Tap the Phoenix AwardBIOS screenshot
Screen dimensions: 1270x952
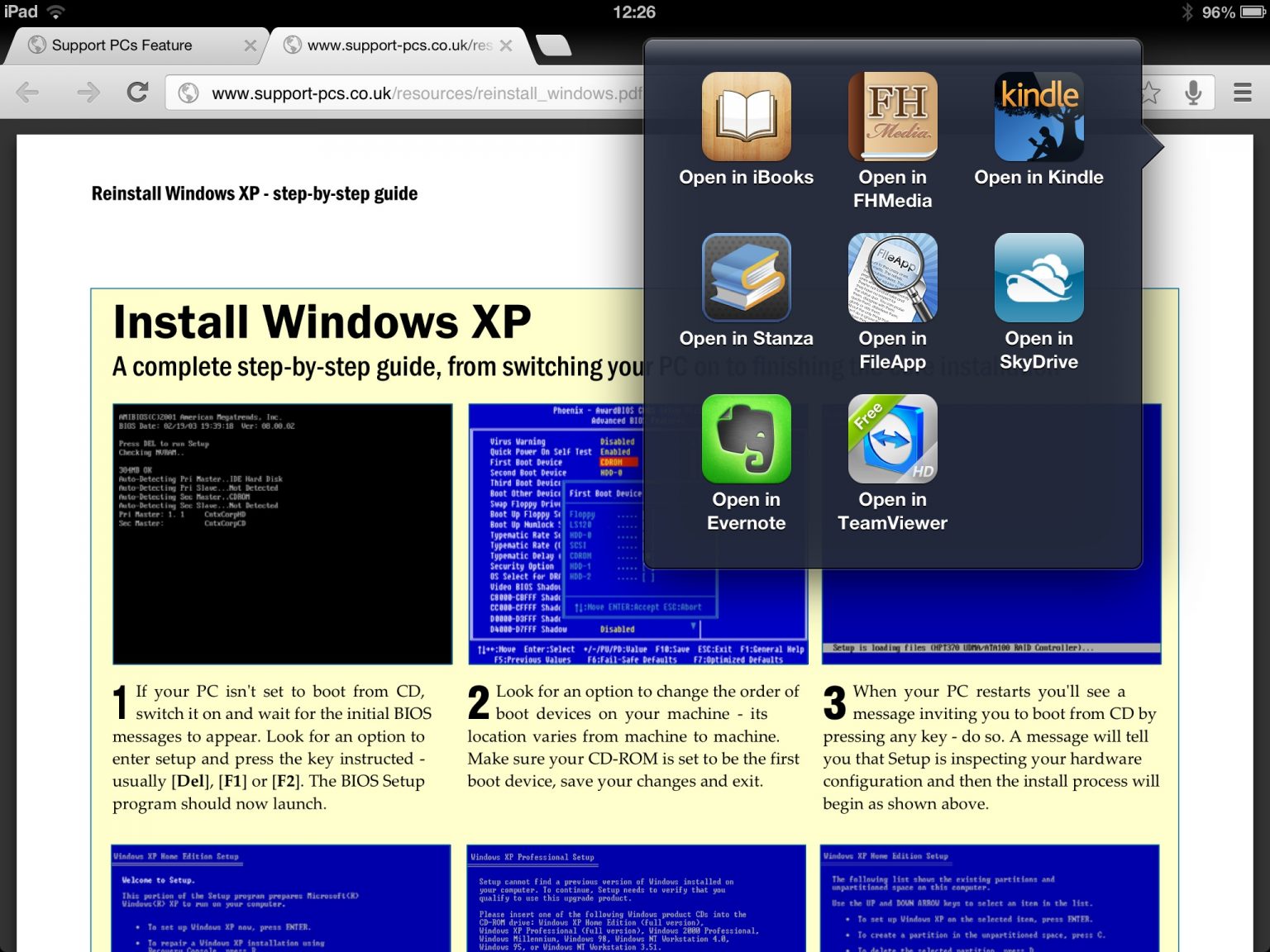pyautogui.click(x=556, y=534)
